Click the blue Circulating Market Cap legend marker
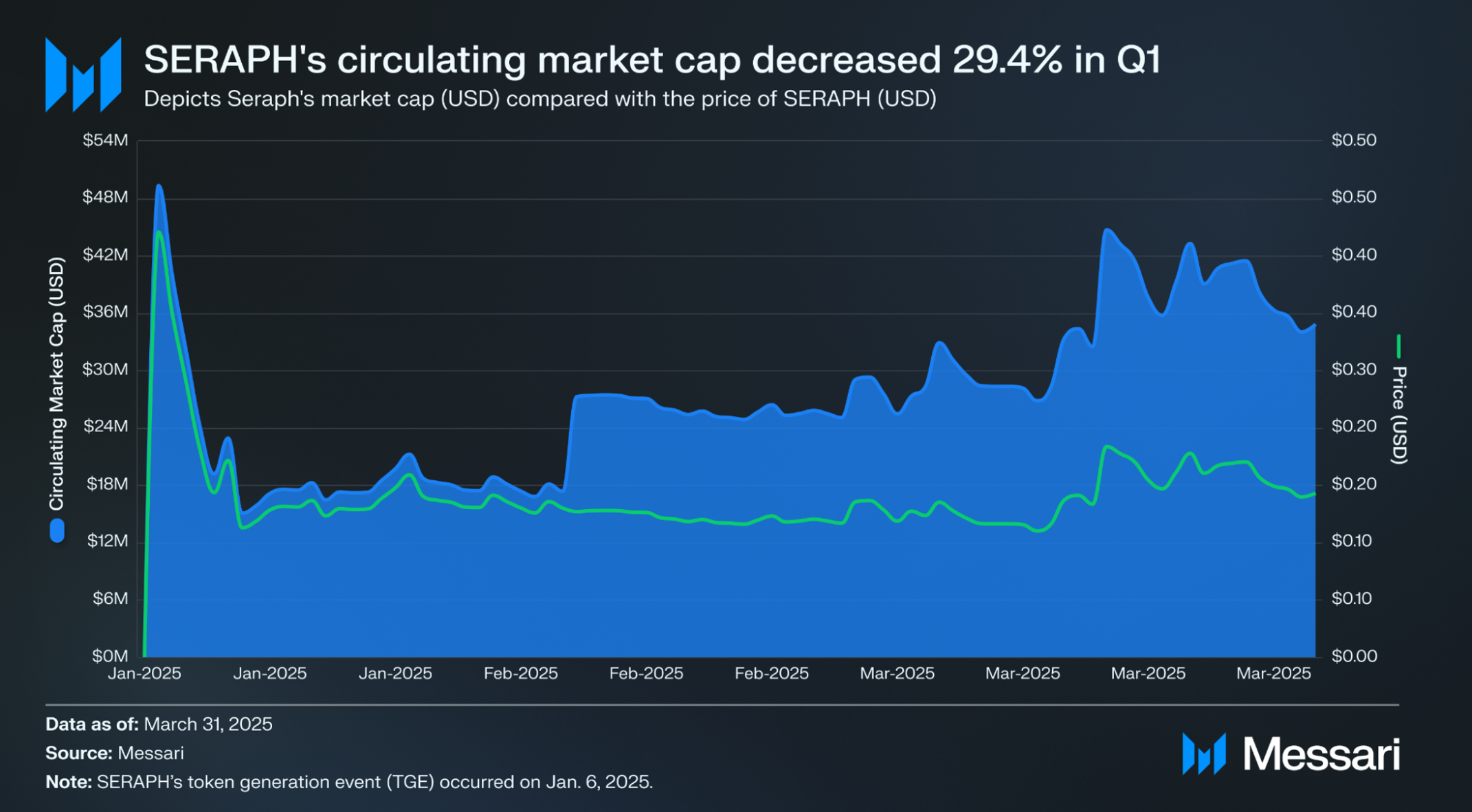 pyautogui.click(x=57, y=530)
